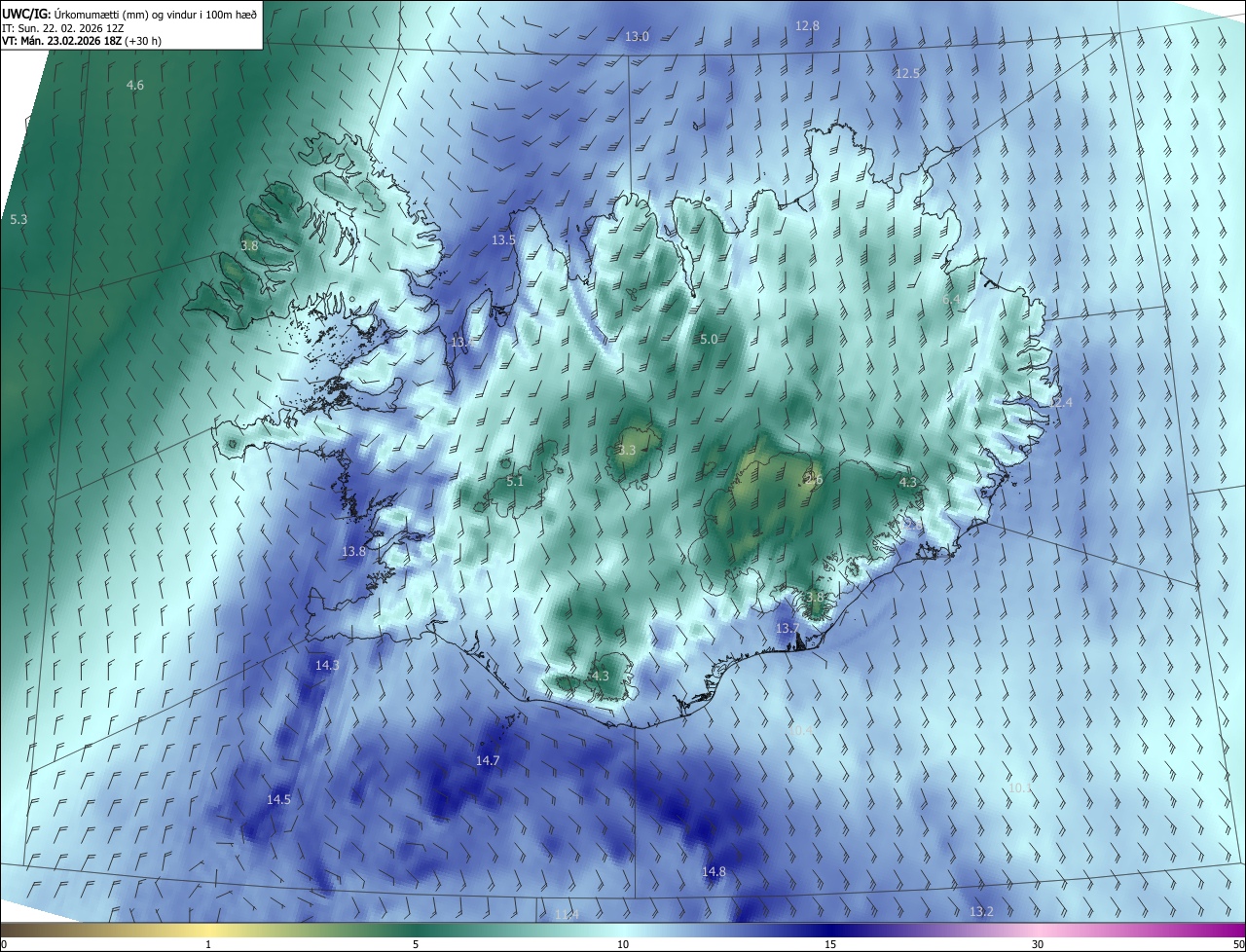Image resolution: width=1246 pixels, height=952 pixels.
Task: Click the value label 6.4
Action: pyautogui.click(x=951, y=299)
